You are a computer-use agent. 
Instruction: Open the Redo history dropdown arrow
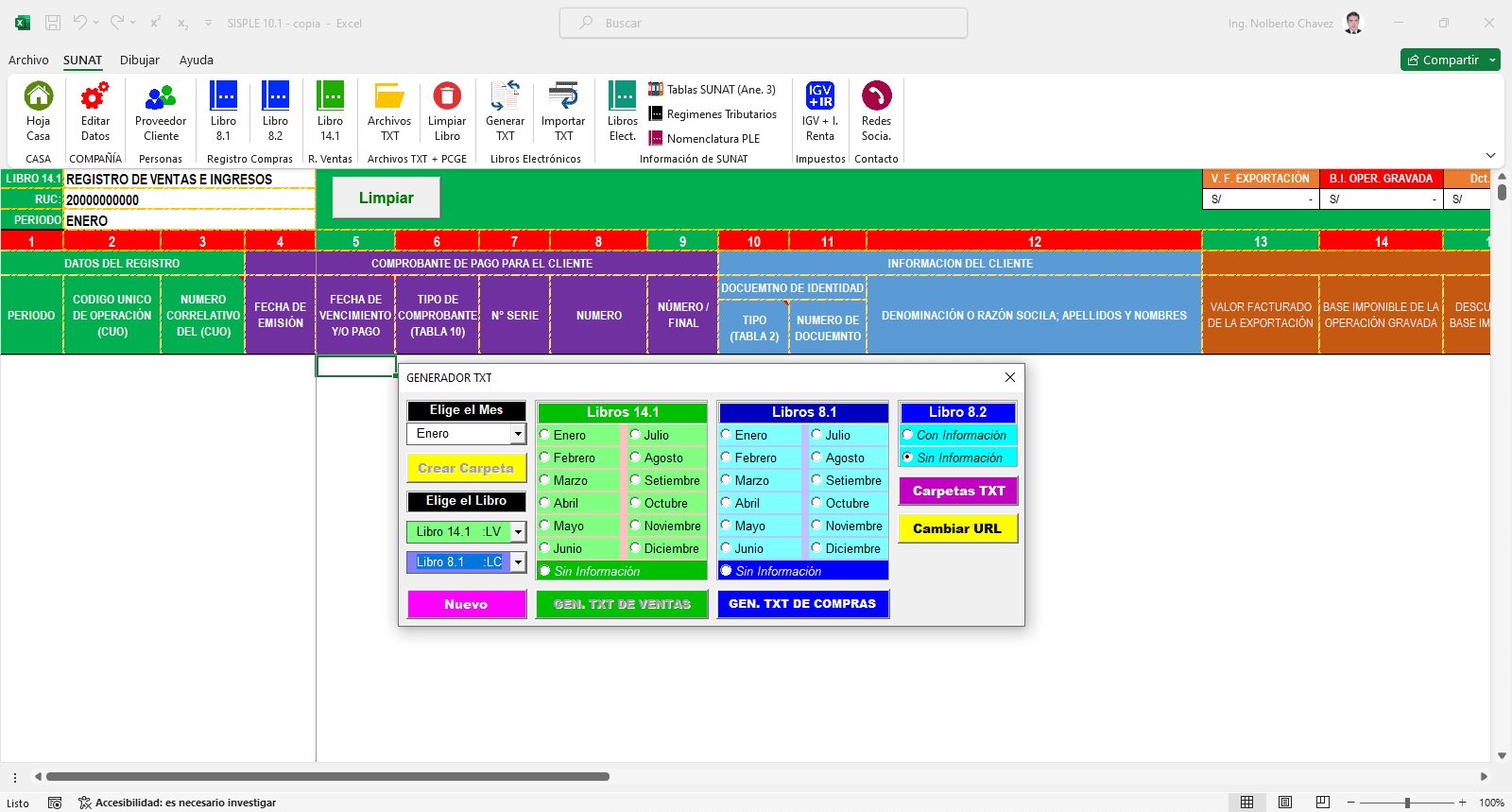pos(132,23)
